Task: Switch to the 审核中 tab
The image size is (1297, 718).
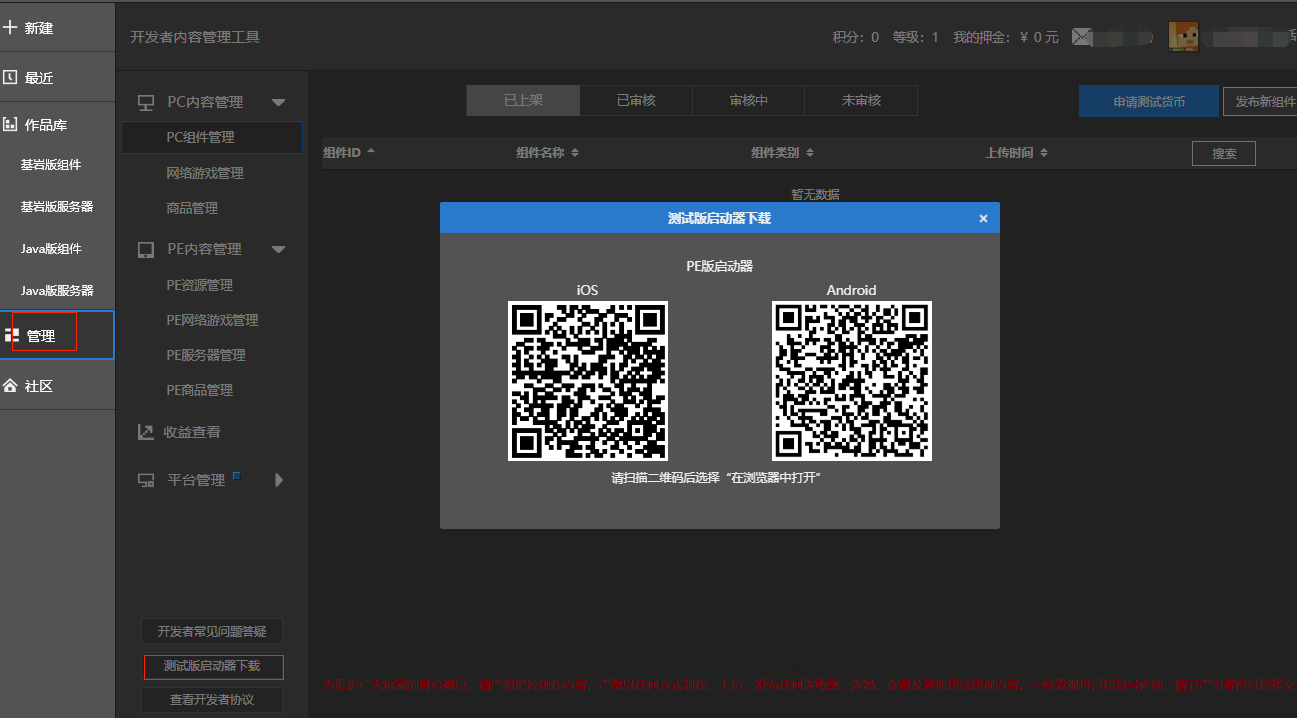Action: tap(749, 100)
